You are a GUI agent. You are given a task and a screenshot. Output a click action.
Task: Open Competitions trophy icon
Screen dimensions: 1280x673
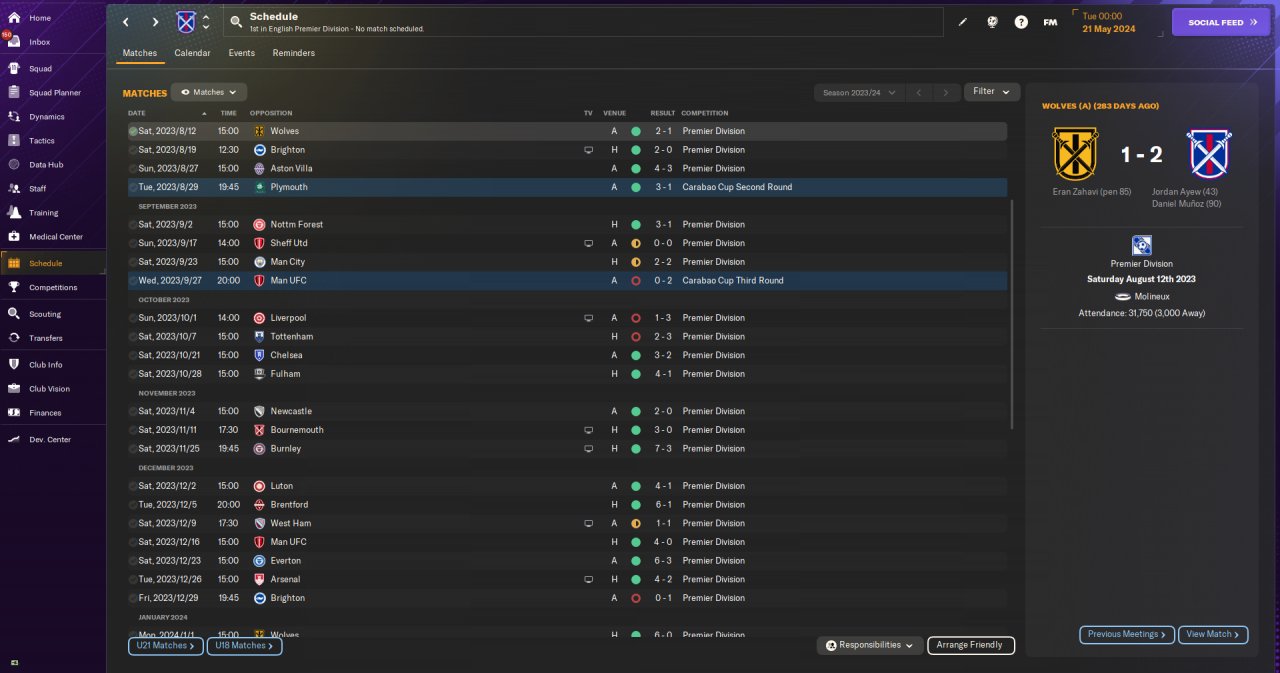pyautogui.click(x=14, y=287)
